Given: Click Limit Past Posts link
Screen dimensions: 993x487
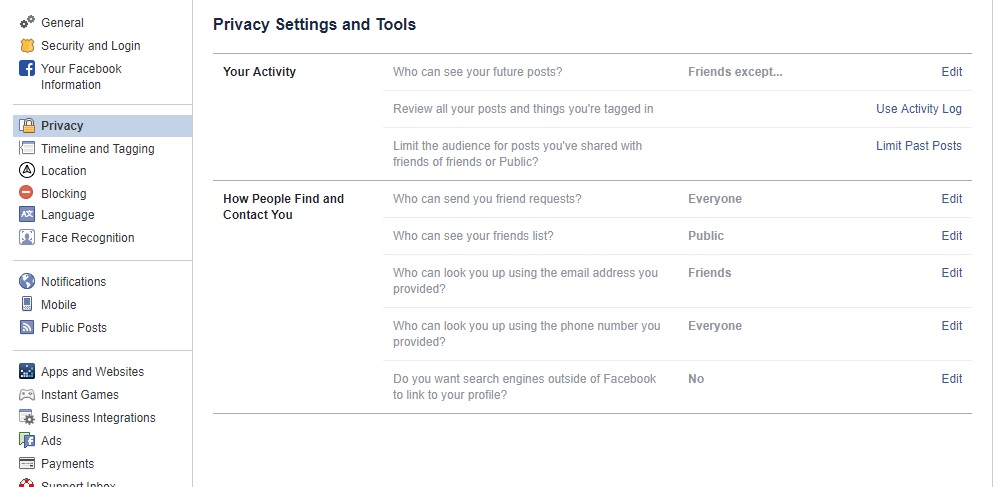Looking at the screenshot, I should 918,146.
